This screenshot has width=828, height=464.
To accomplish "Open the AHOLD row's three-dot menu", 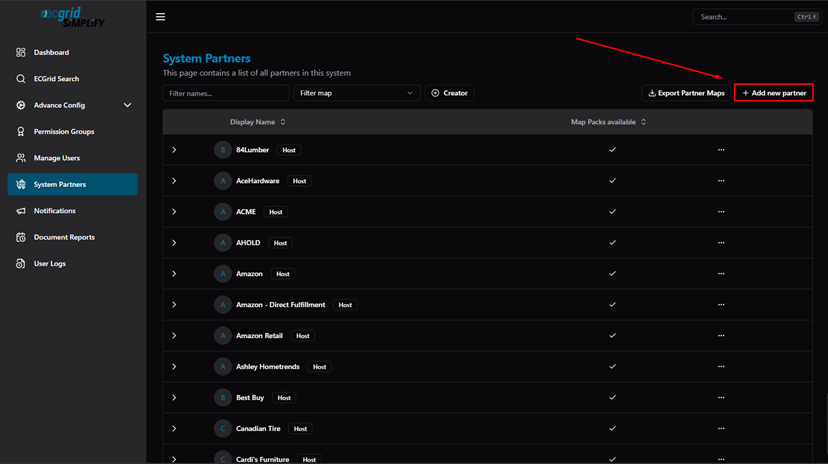I will (x=721, y=243).
